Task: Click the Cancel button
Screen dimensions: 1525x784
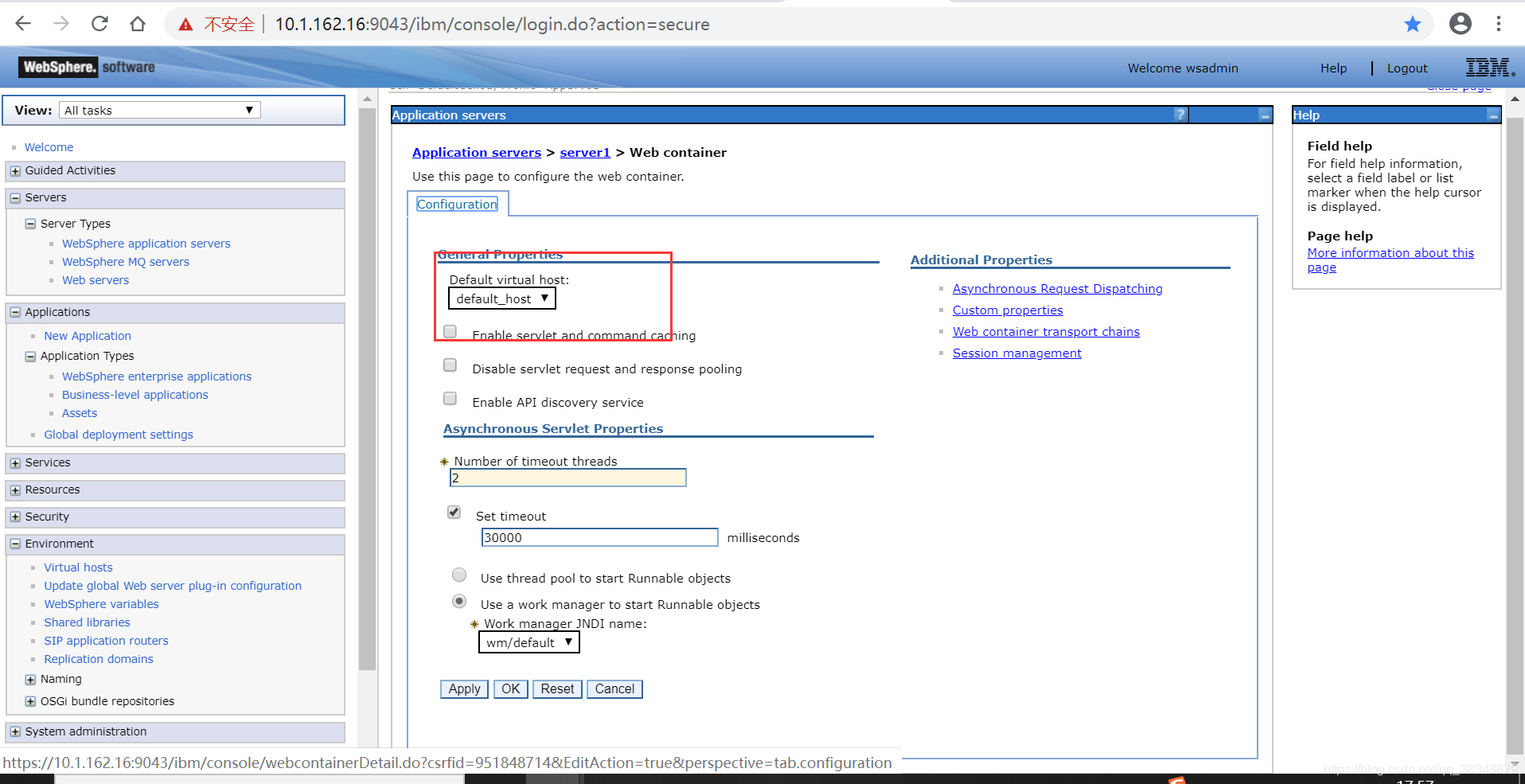Action: click(x=614, y=689)
